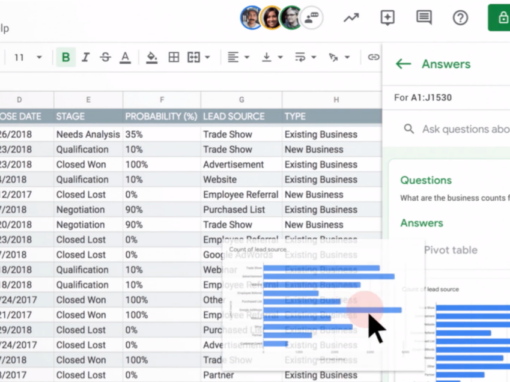Click the TYPE header cell
The height and width of the screenshot is (382, 510).
(332, 117)
